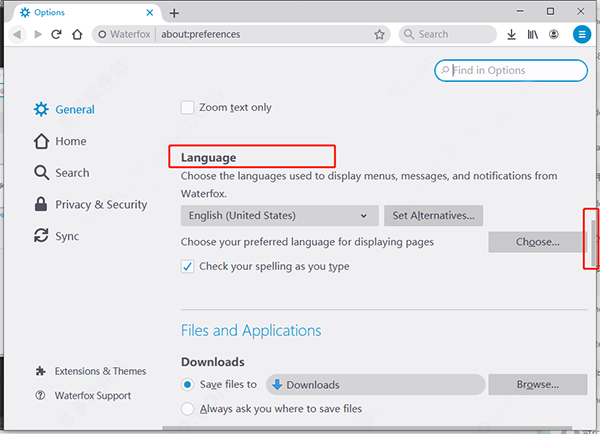Open a new tab with plus icon
The height and width of the screenshot is (434, 600).
tap(174, 12)
